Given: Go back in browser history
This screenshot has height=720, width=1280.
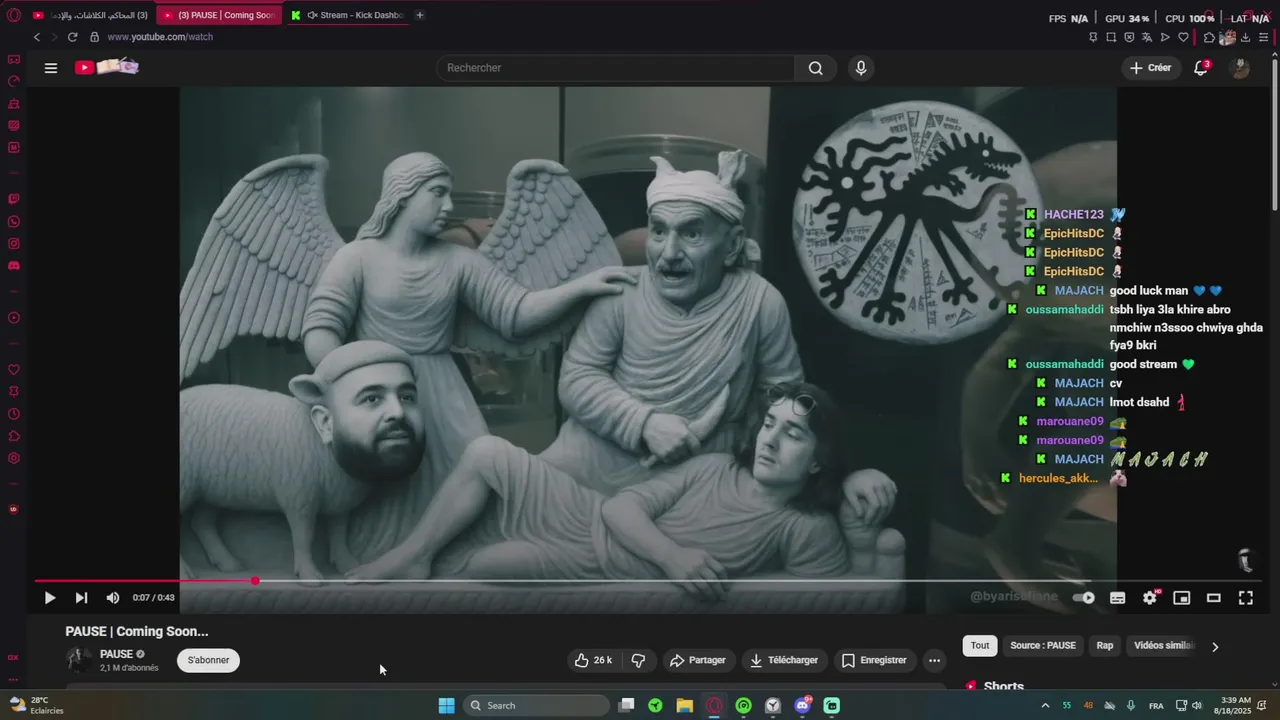Looking at the screenshot, I should point(37,37).
